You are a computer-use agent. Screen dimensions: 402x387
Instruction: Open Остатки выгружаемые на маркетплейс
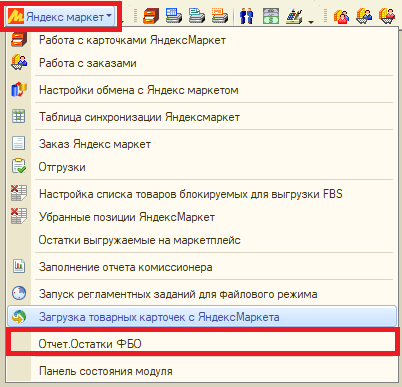point(202,240)
